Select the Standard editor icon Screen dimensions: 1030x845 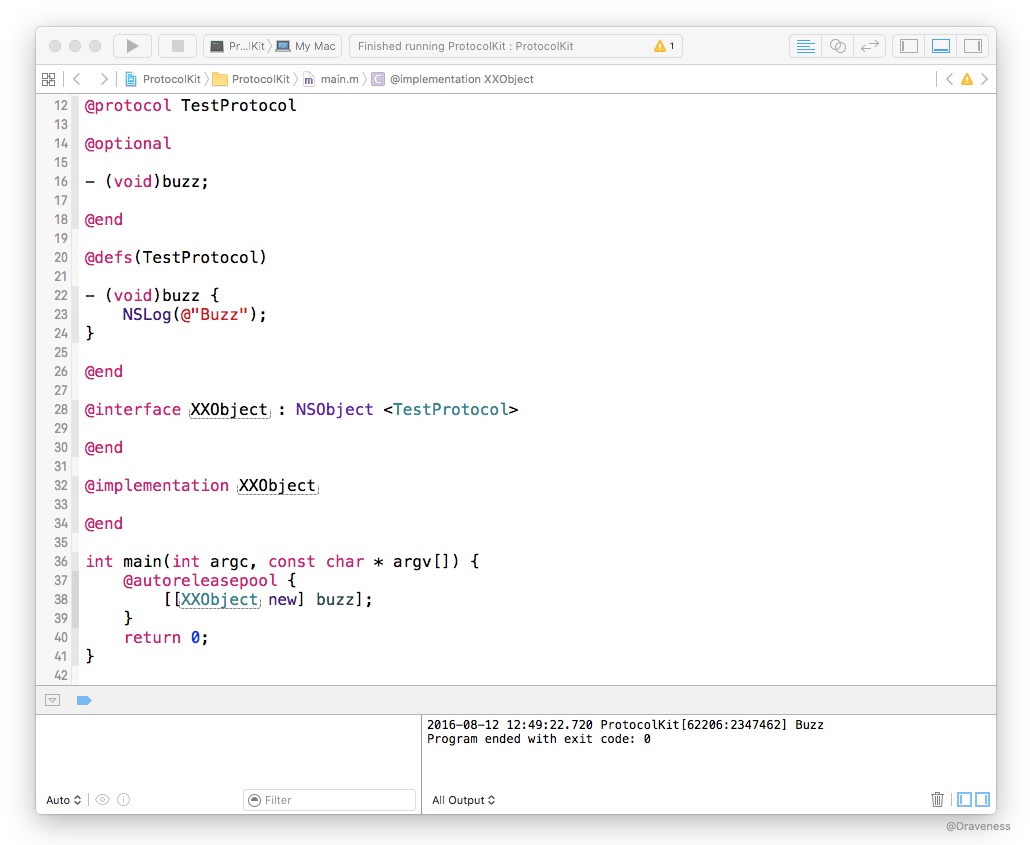[804, 46]
